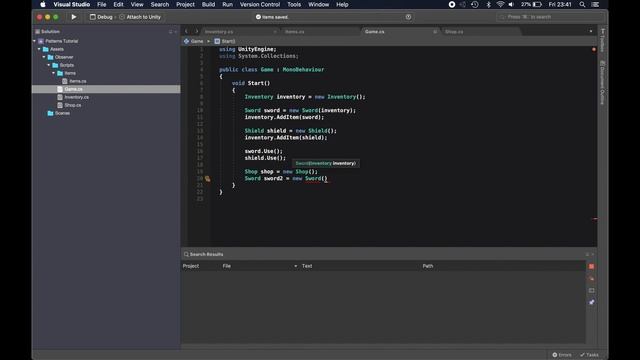Open the Time Machine menu bar icon

[x=475, y=4]
